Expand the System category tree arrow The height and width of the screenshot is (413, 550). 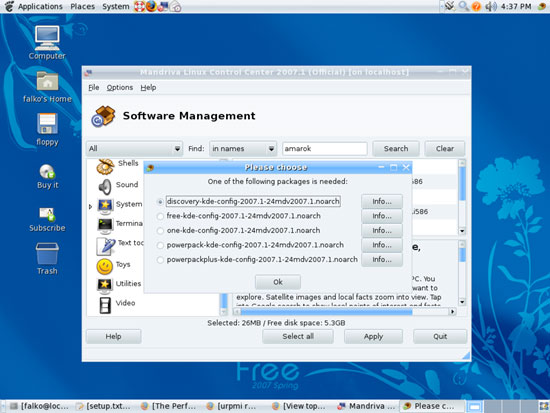coord(90,207)
